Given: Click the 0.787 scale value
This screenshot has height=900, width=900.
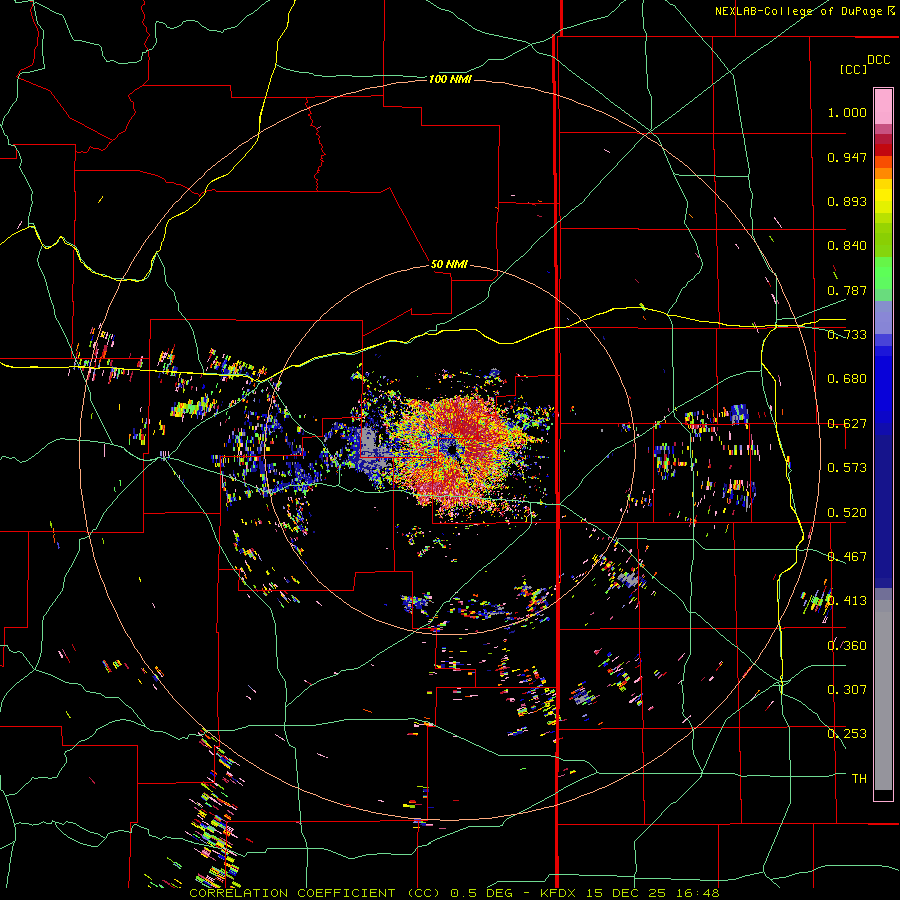Looking at the screenshot, I should coord(847,290).
